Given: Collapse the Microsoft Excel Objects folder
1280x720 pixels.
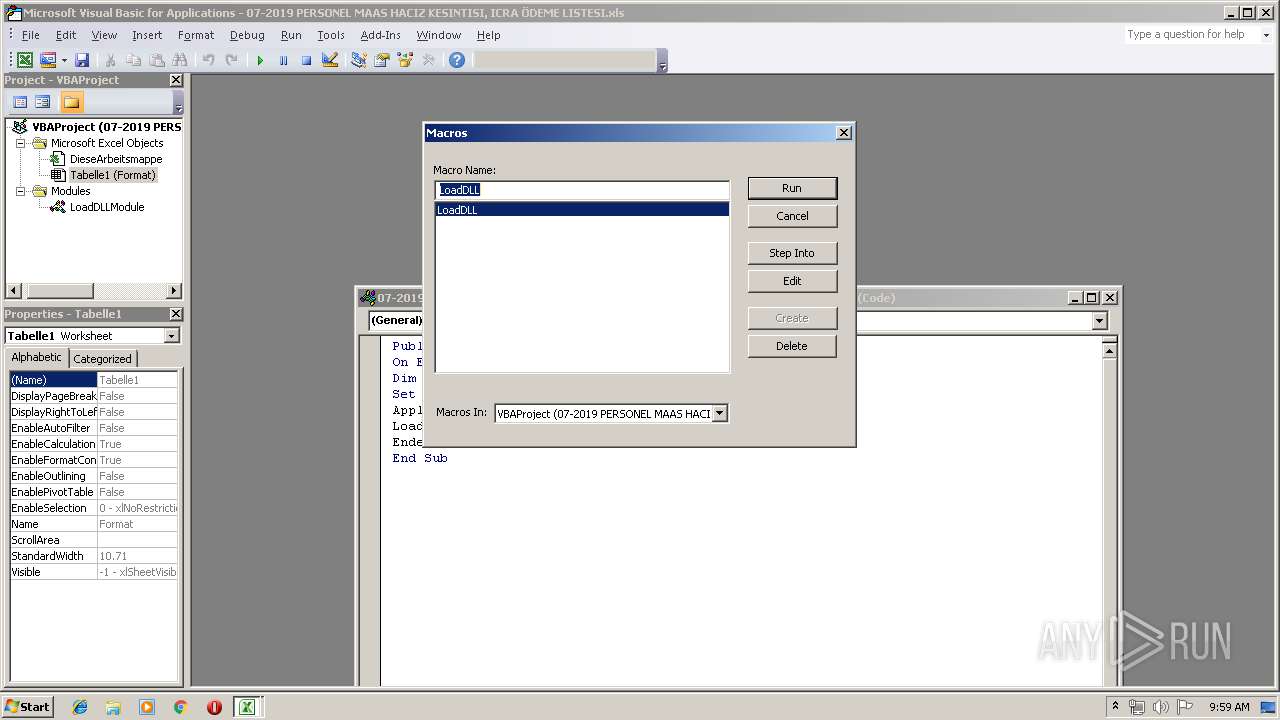Looking at the screenshot, I should coord(21,143).
